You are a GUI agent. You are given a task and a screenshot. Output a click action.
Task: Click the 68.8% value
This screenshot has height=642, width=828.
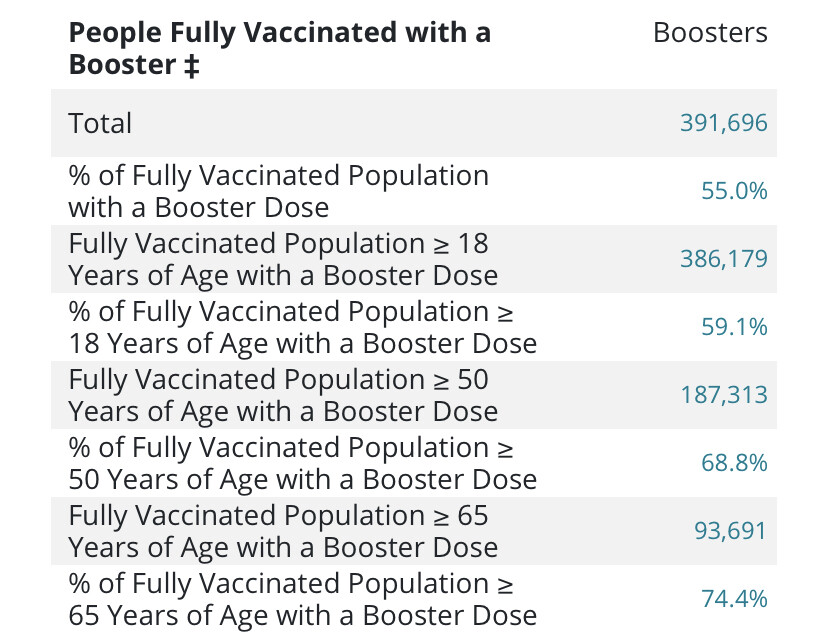(734, 463)
